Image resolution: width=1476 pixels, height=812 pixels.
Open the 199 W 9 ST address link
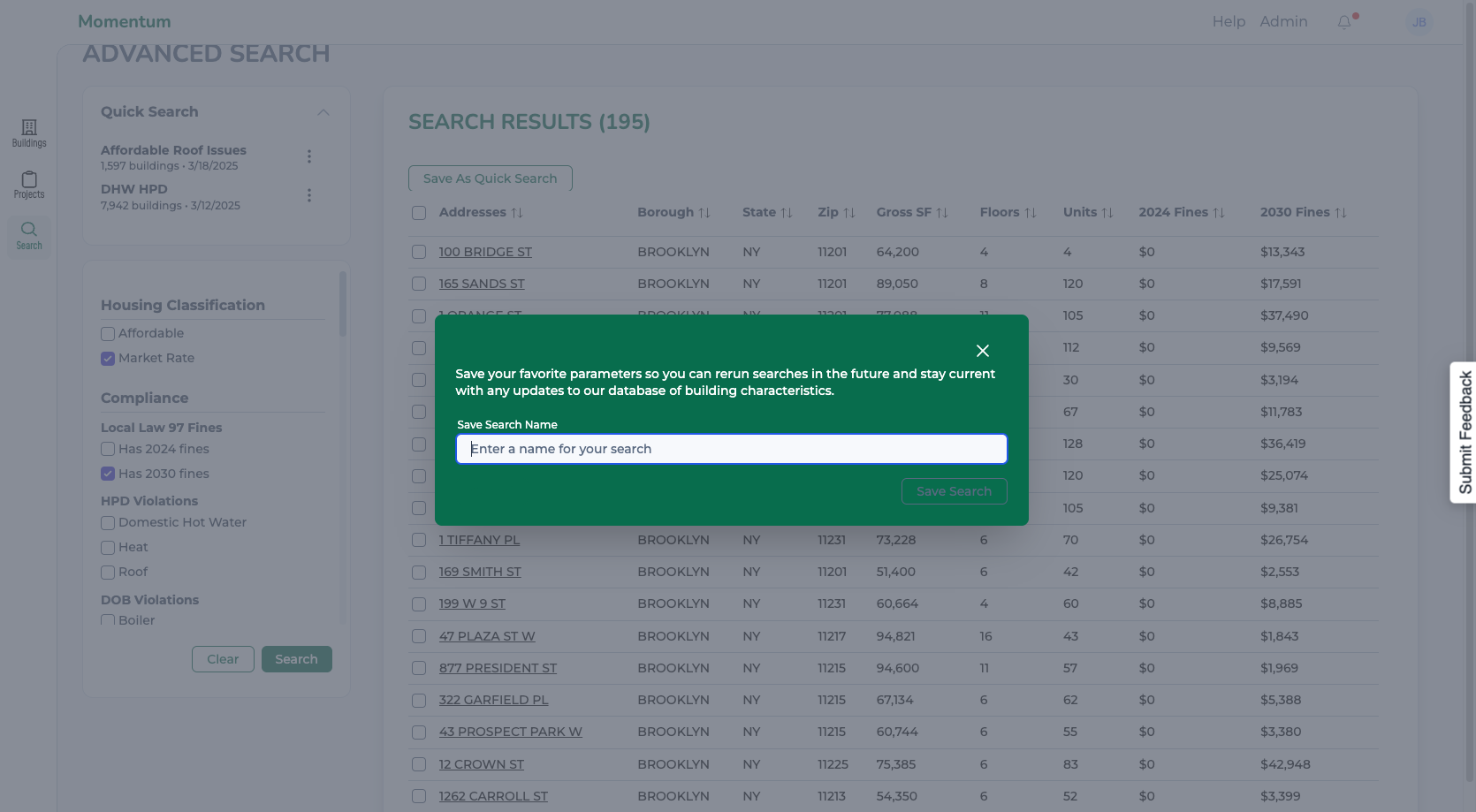pyautogui.click(x=472, y=603)
